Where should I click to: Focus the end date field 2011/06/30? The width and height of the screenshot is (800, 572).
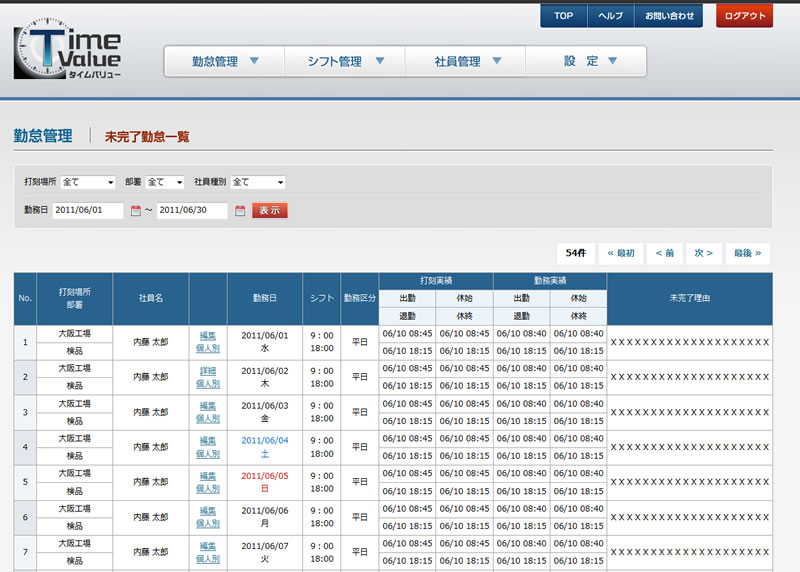(192, 210)
